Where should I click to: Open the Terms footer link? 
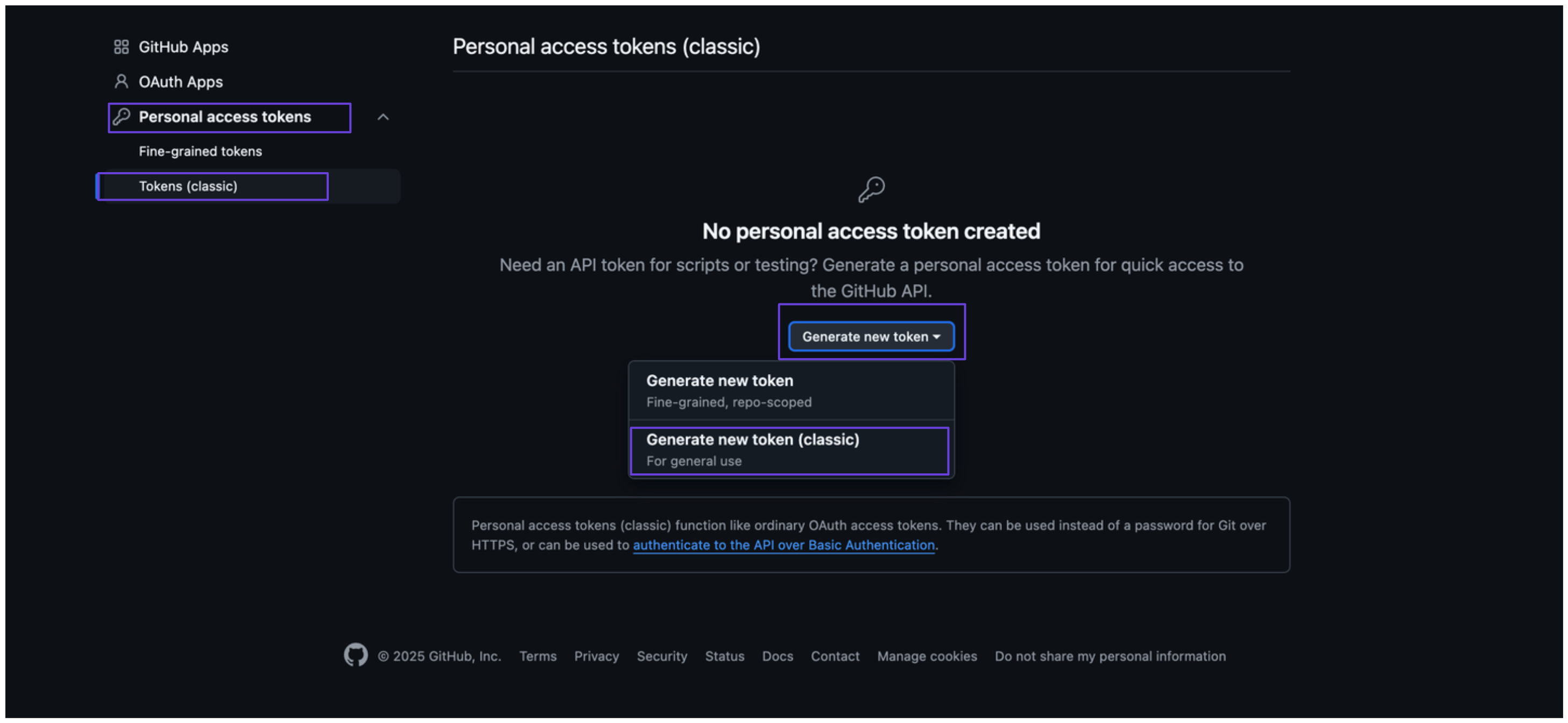tap(538, 656)
